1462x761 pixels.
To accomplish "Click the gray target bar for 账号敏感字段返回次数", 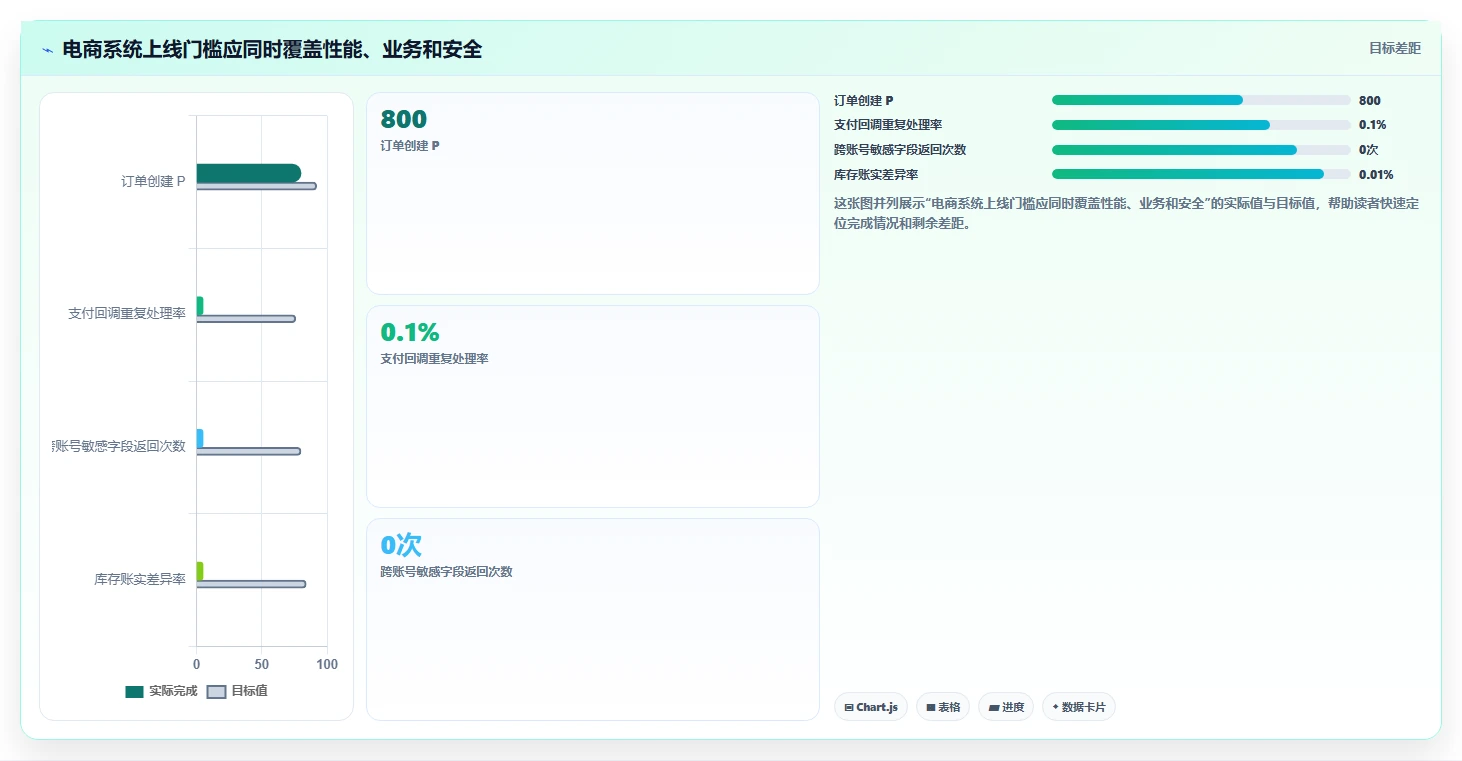I will (248, 451).
